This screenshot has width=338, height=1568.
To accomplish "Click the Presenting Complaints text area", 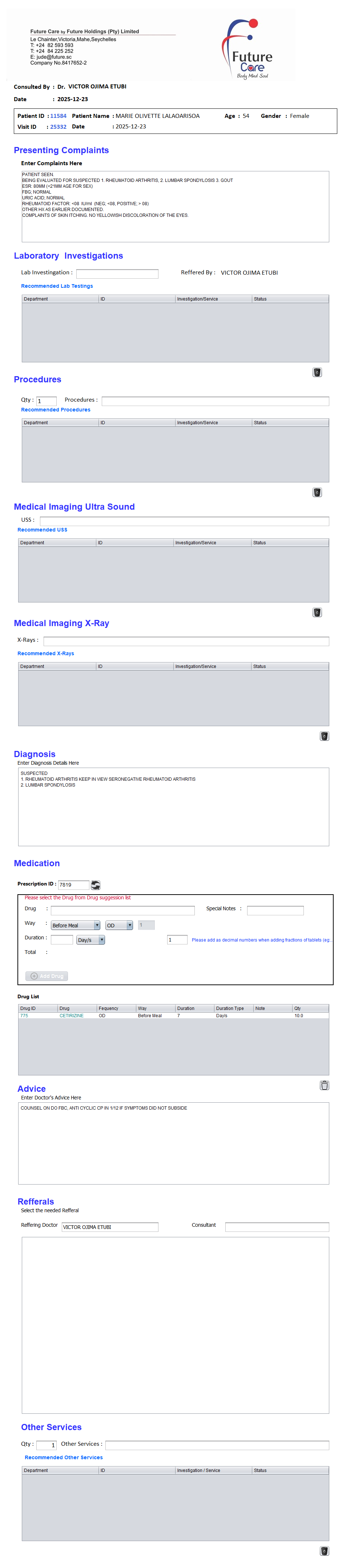I will (175, 206).
